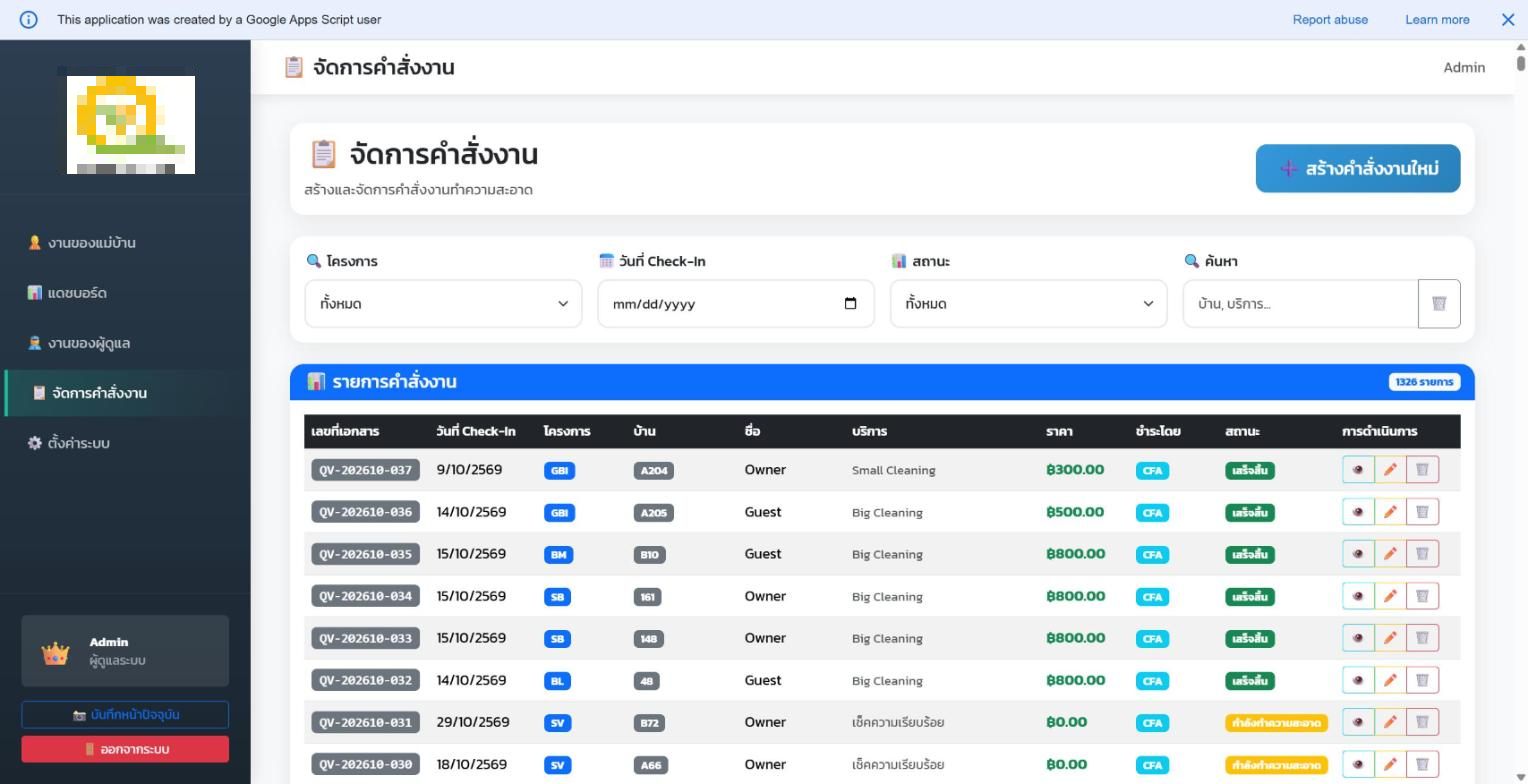This screenshot has width=1528, height=784.
Task: Open งานของผู้ดูแล in the sidebar
Action: [125, 343]
